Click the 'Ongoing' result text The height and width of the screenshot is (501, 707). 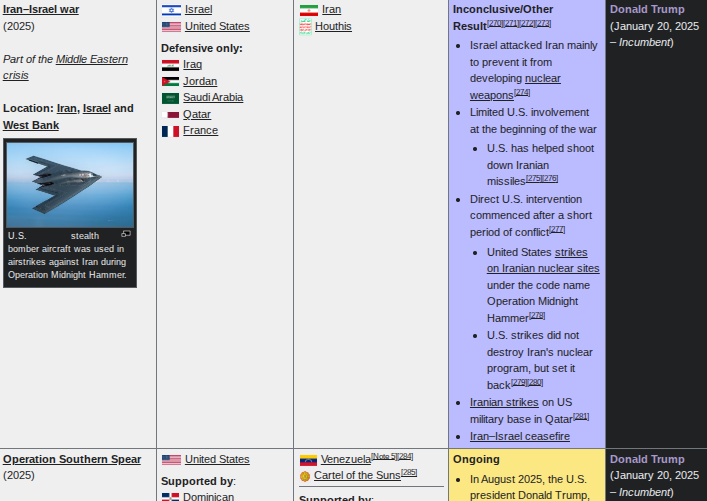click(x=476, y=460)
